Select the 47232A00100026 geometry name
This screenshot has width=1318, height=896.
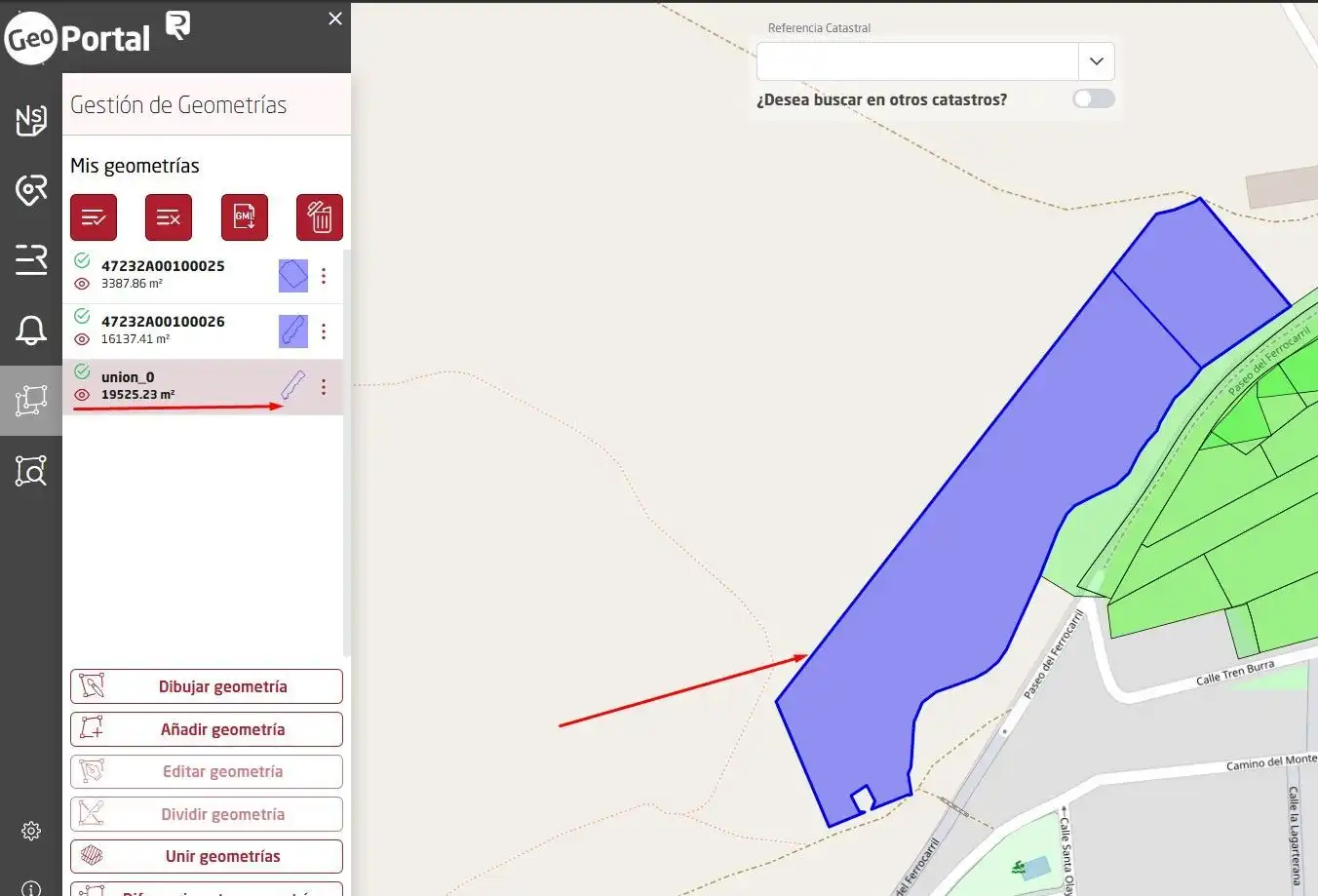163,321
